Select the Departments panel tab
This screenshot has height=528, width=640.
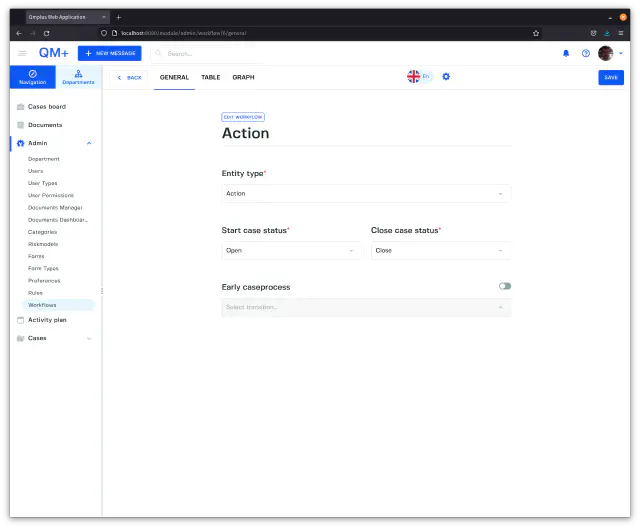pyautogui.click(x=78, y=77)
